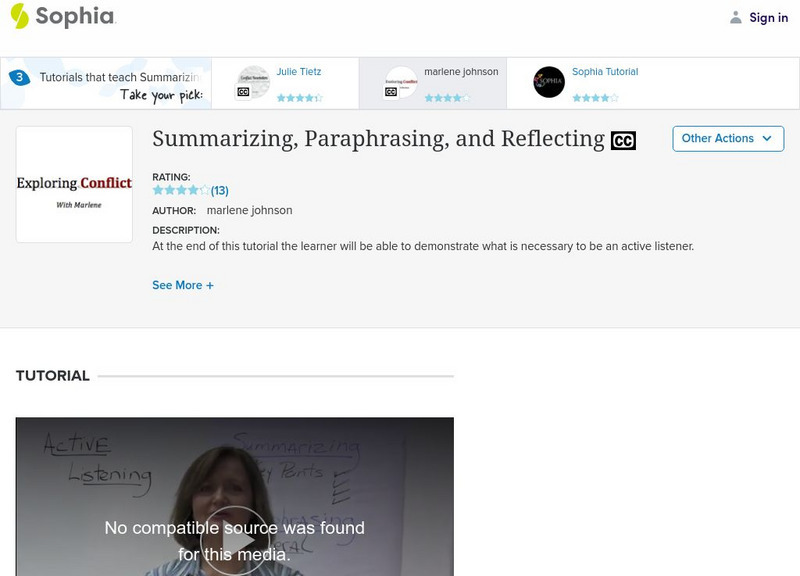
Task: Open the Other Actions dropdown
Action: coord(728,139)
